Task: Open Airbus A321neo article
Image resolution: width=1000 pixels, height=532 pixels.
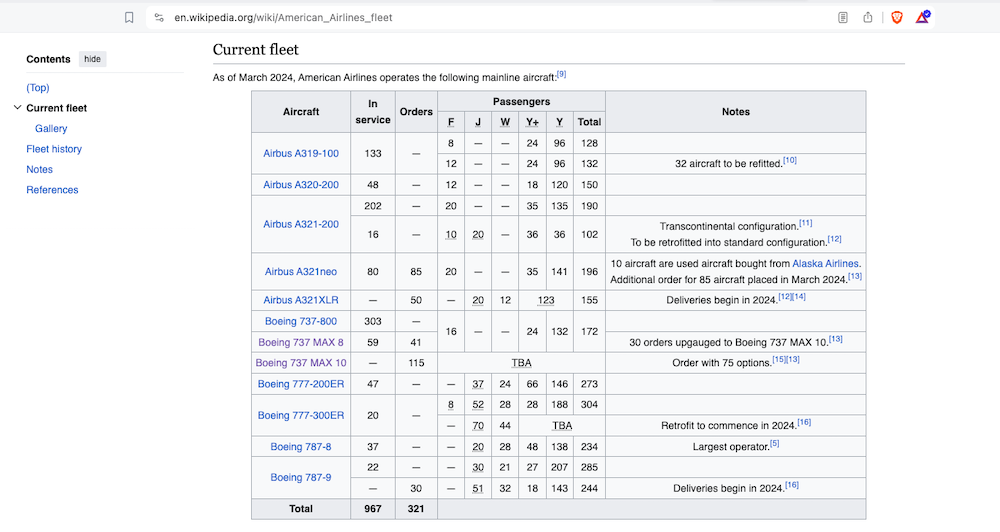Action: 301,272
